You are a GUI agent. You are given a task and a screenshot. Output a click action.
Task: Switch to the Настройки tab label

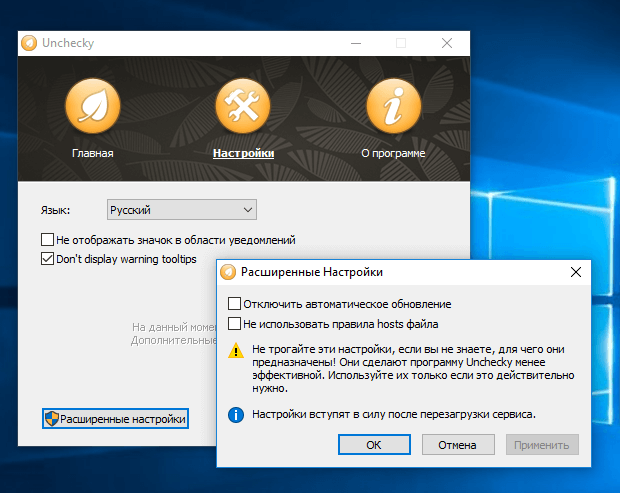tap(243, 153)
